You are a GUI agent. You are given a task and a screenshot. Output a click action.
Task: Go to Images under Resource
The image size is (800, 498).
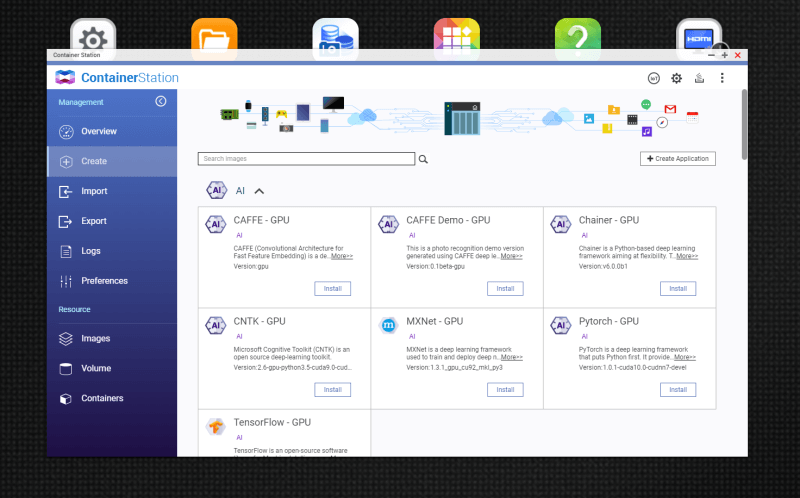[112, 338]
